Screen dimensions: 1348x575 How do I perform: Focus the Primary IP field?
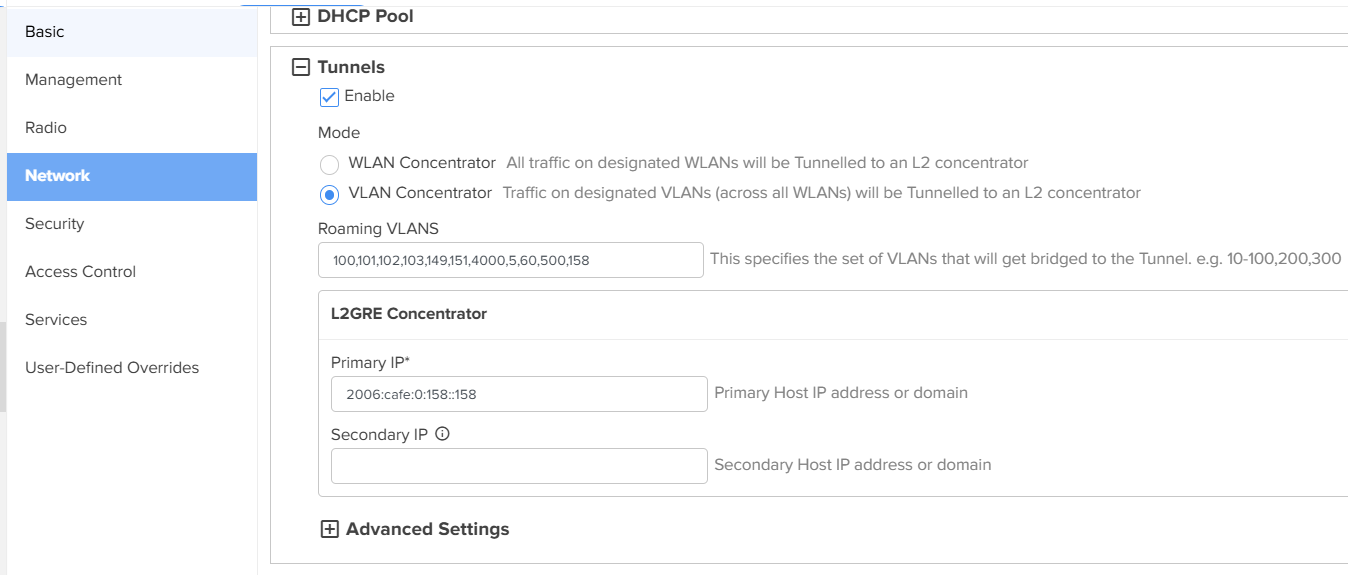pos(518,394)
